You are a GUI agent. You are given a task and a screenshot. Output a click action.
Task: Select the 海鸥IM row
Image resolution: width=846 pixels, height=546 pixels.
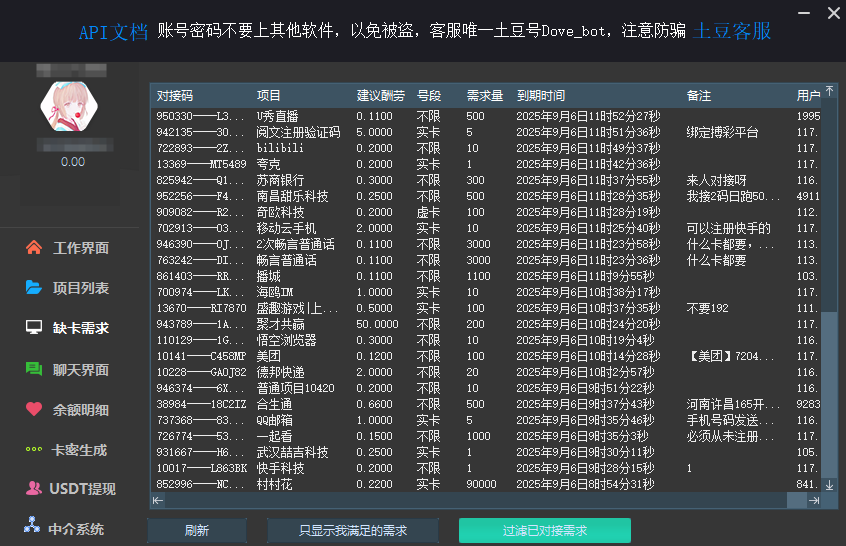486,292
